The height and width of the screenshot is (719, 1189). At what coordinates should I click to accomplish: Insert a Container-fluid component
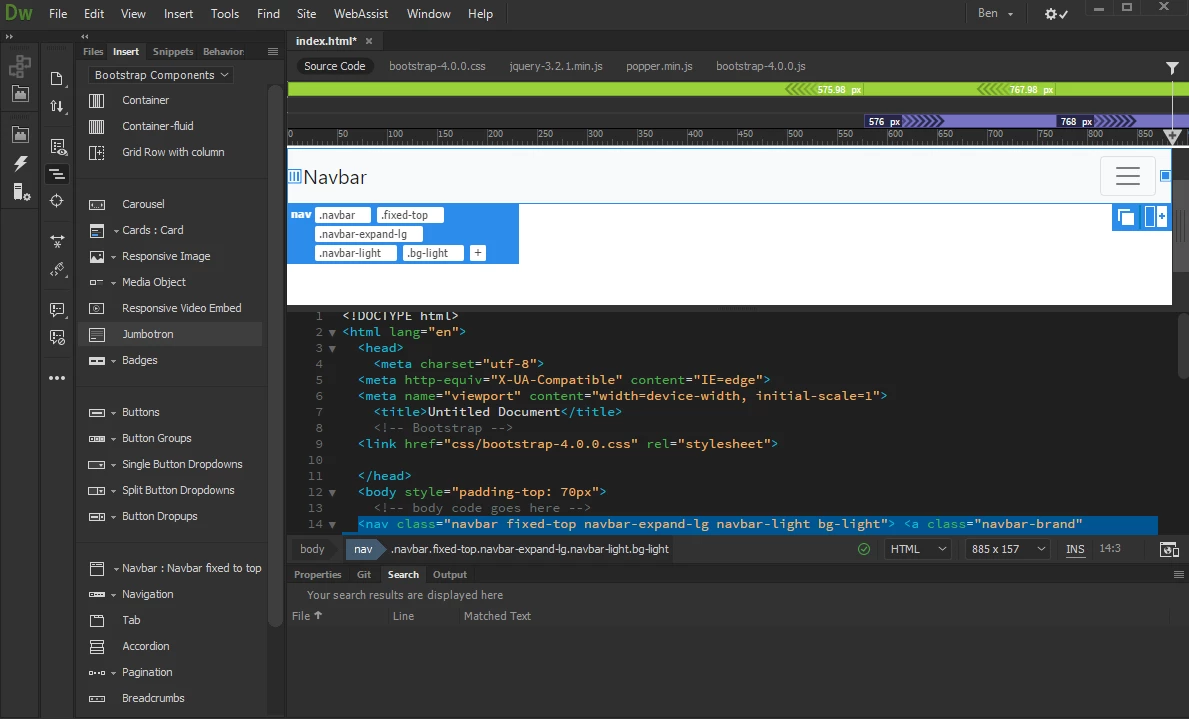[157, 126]
